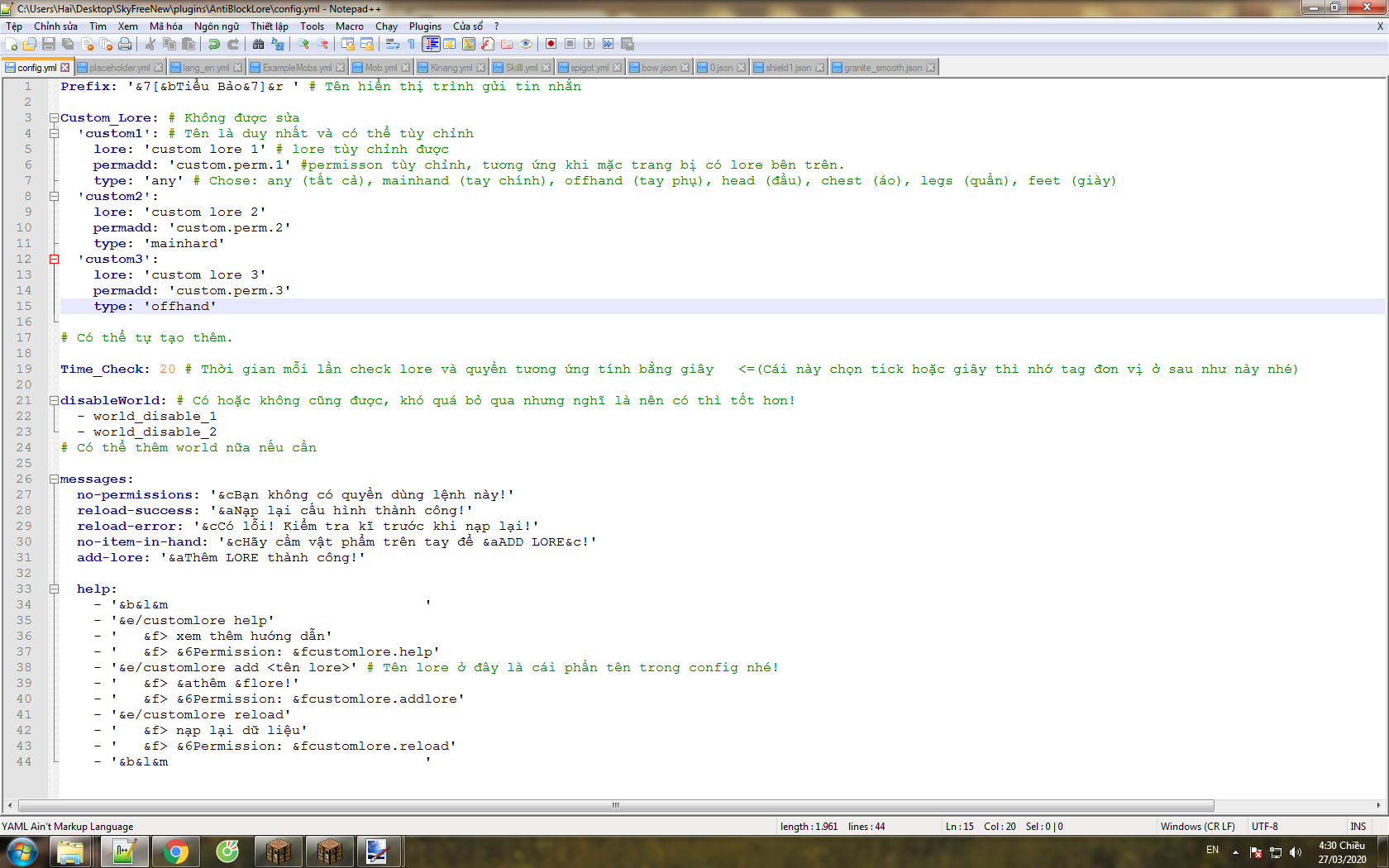Click the horizontal scrollbar thumb
The image size is (1389, 868).
(x=615, y=805)
